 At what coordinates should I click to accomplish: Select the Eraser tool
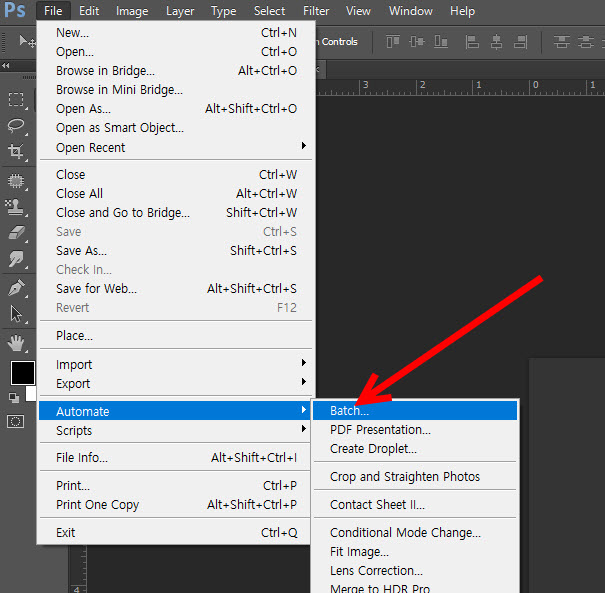pyautogui.click(x=16, y=233)
